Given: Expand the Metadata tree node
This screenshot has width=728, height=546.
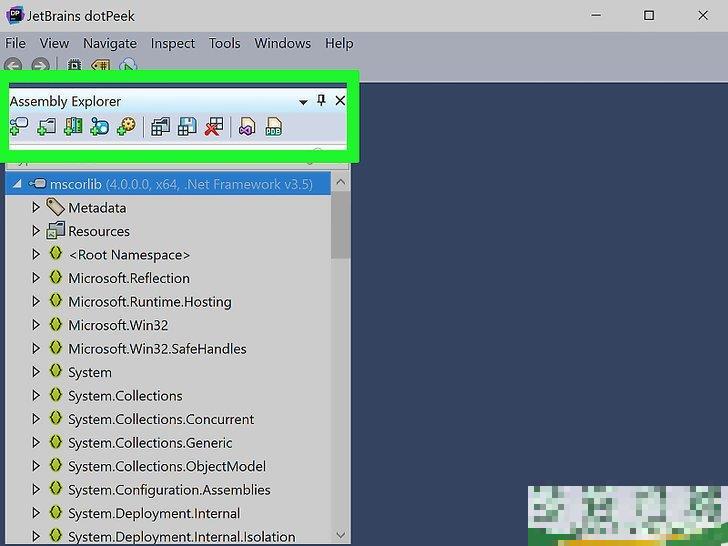Looking at the screenshot, I should click(36, 208).
